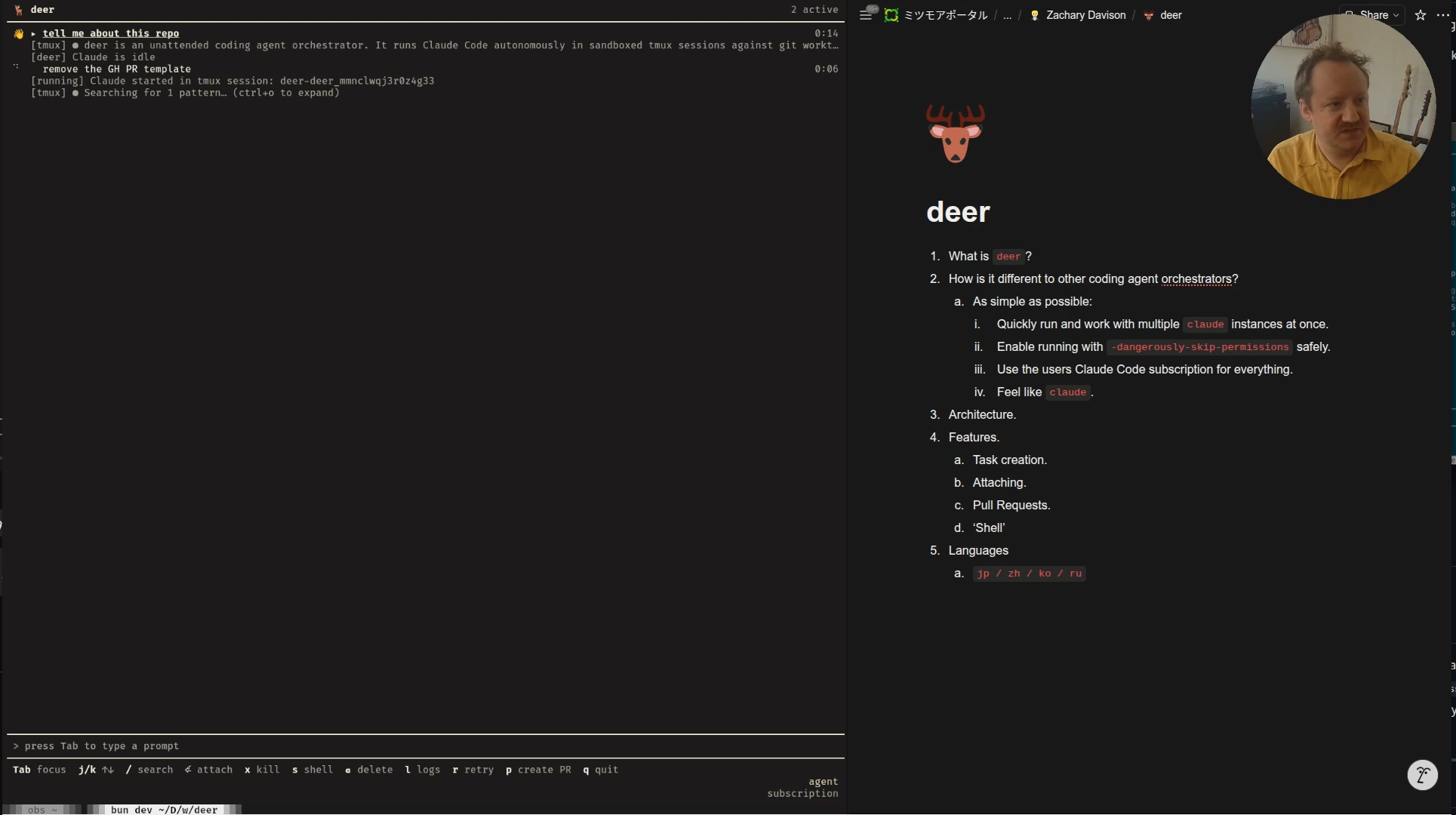Image resolution: width=1456 pixels, height=815 pixels.
Task: Collapse the 'tell me about this repo' task
Action: click(x=33, y=33)
